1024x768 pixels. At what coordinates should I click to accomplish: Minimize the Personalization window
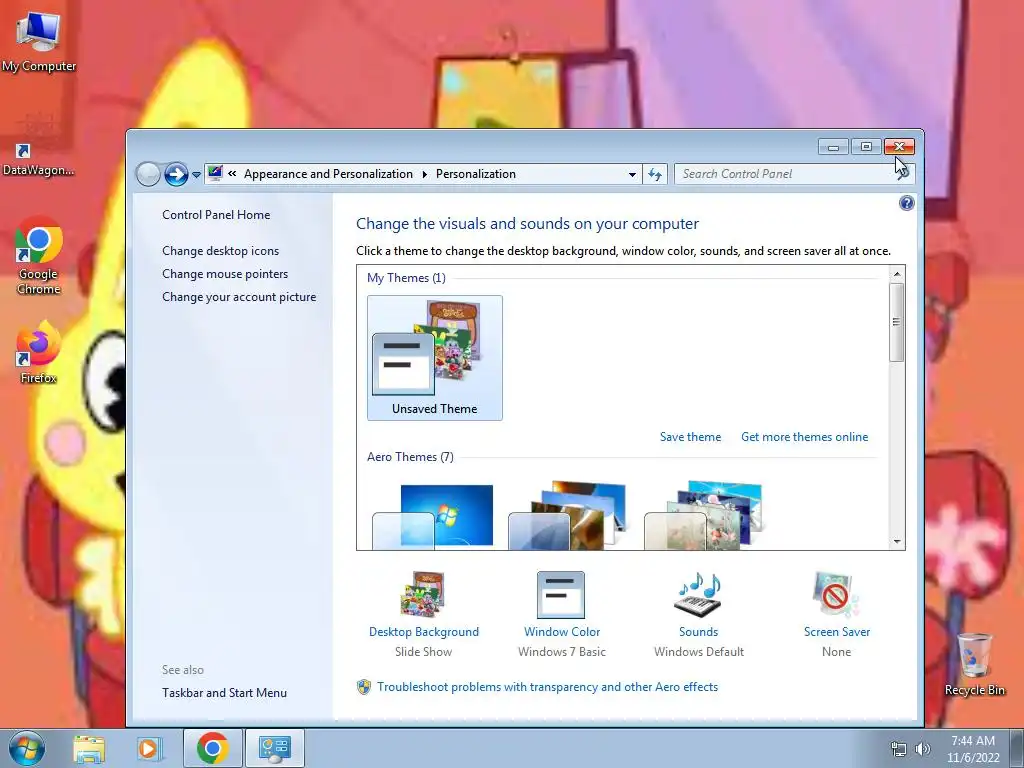click(833, 147)
